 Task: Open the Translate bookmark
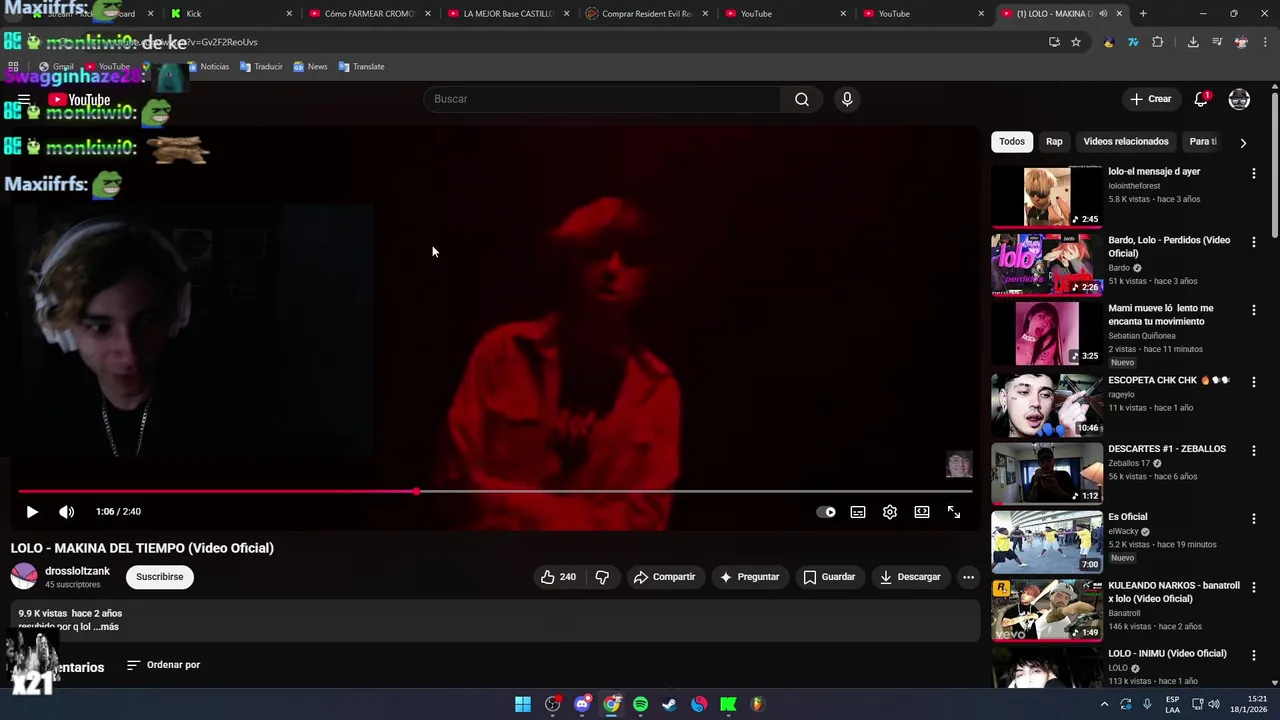361,67
